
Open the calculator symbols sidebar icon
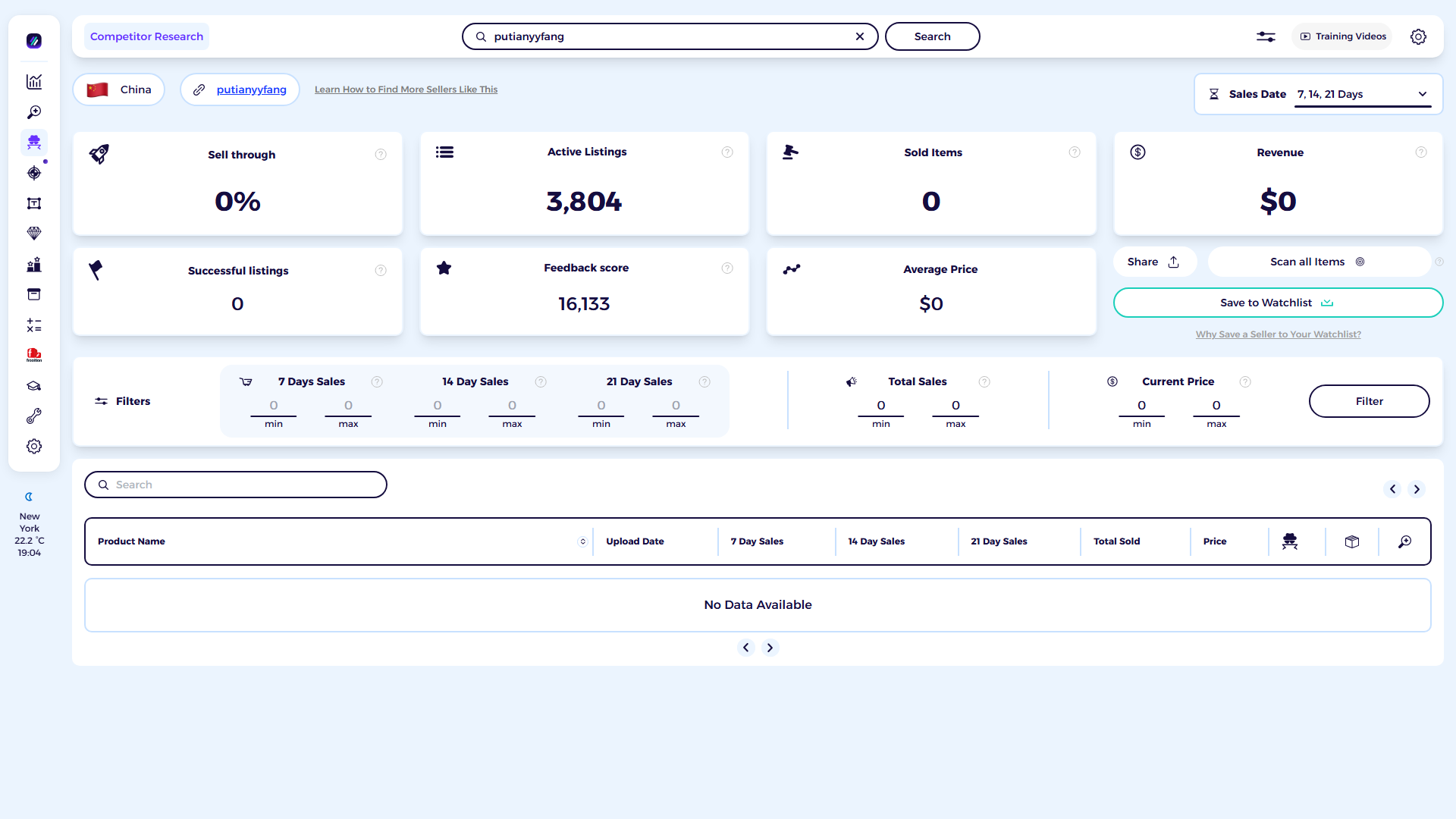pyautogui.click(x=34, y=325)
